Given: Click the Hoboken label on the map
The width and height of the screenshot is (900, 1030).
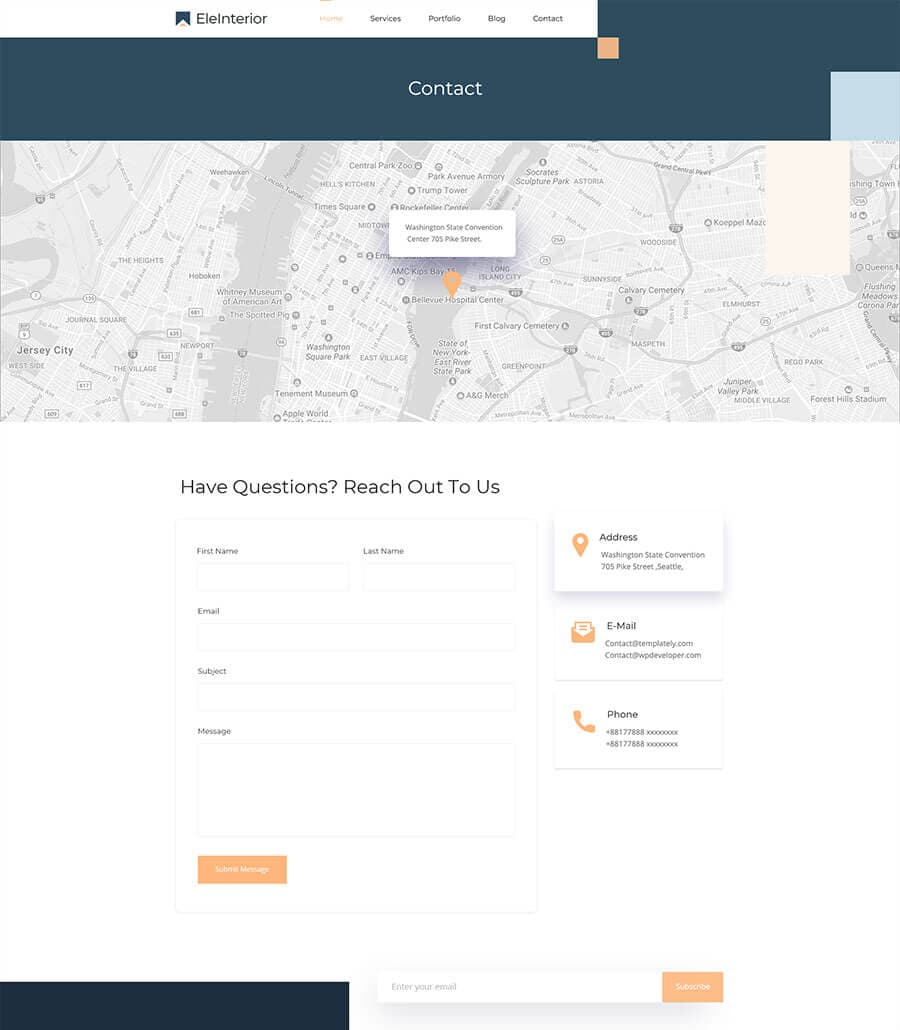Looking at the screenshot, I should [x=204, y=276].
